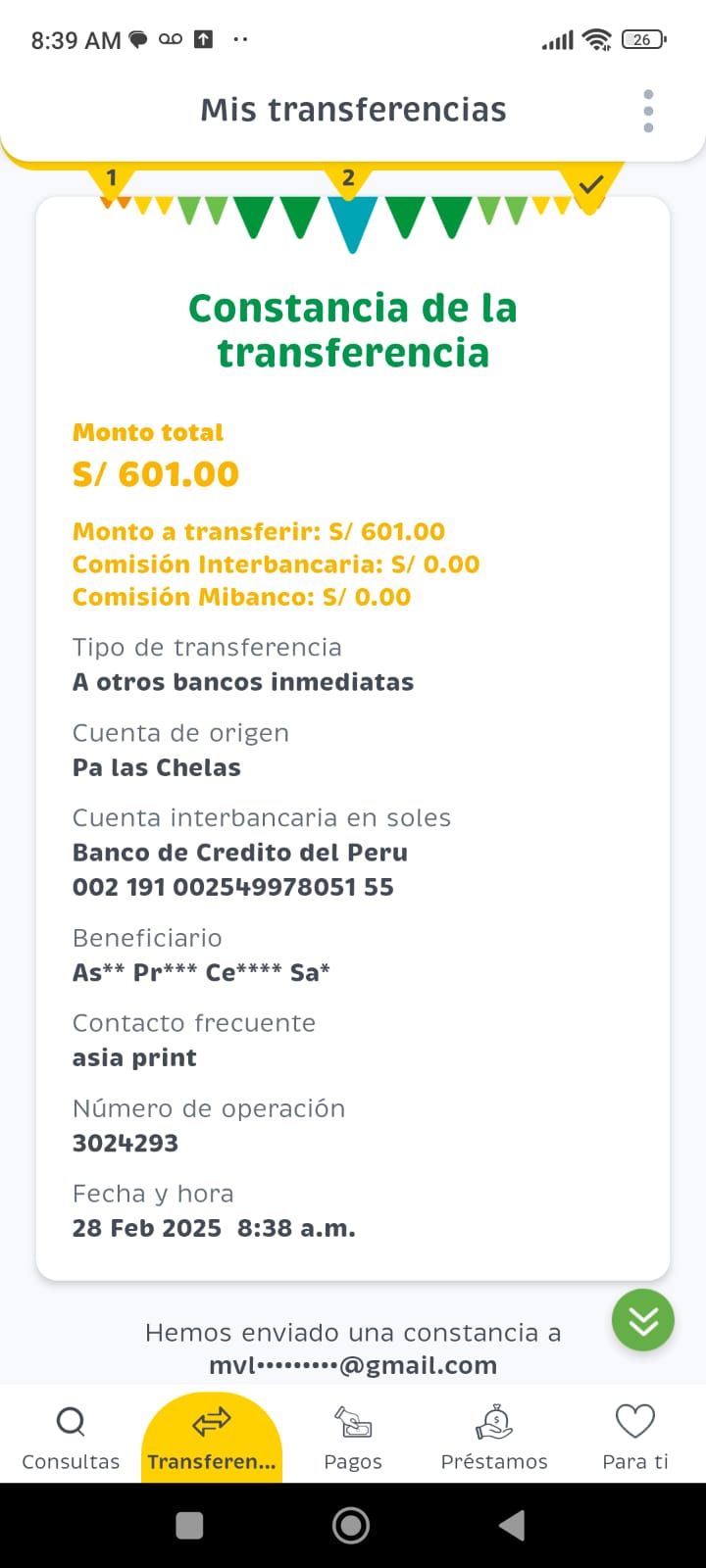Tap the masked gmail address
The width and height of the screenshot is (706, 1568).
[353, 1365]
